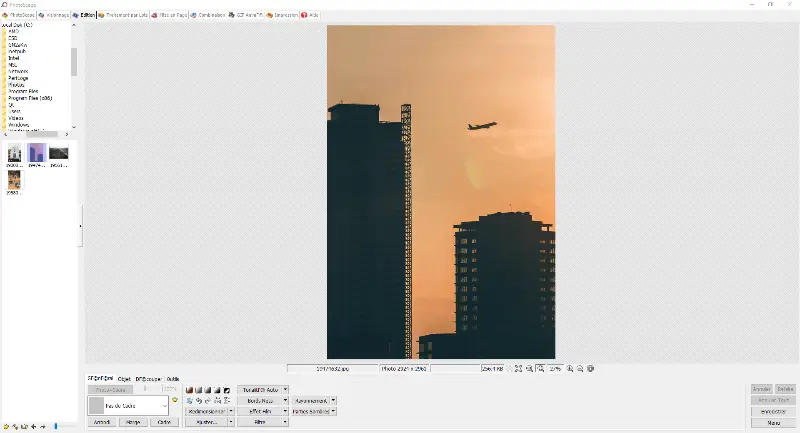Click the yellow star beside frame list

pyautogui.click(x=175, y=400)
